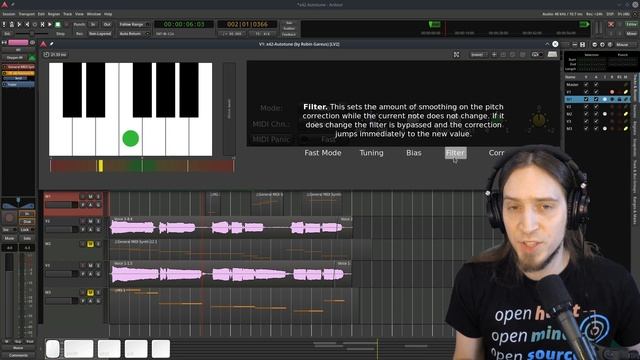
Task: Open group menu on M1 track (G button)
Action: 98,205
